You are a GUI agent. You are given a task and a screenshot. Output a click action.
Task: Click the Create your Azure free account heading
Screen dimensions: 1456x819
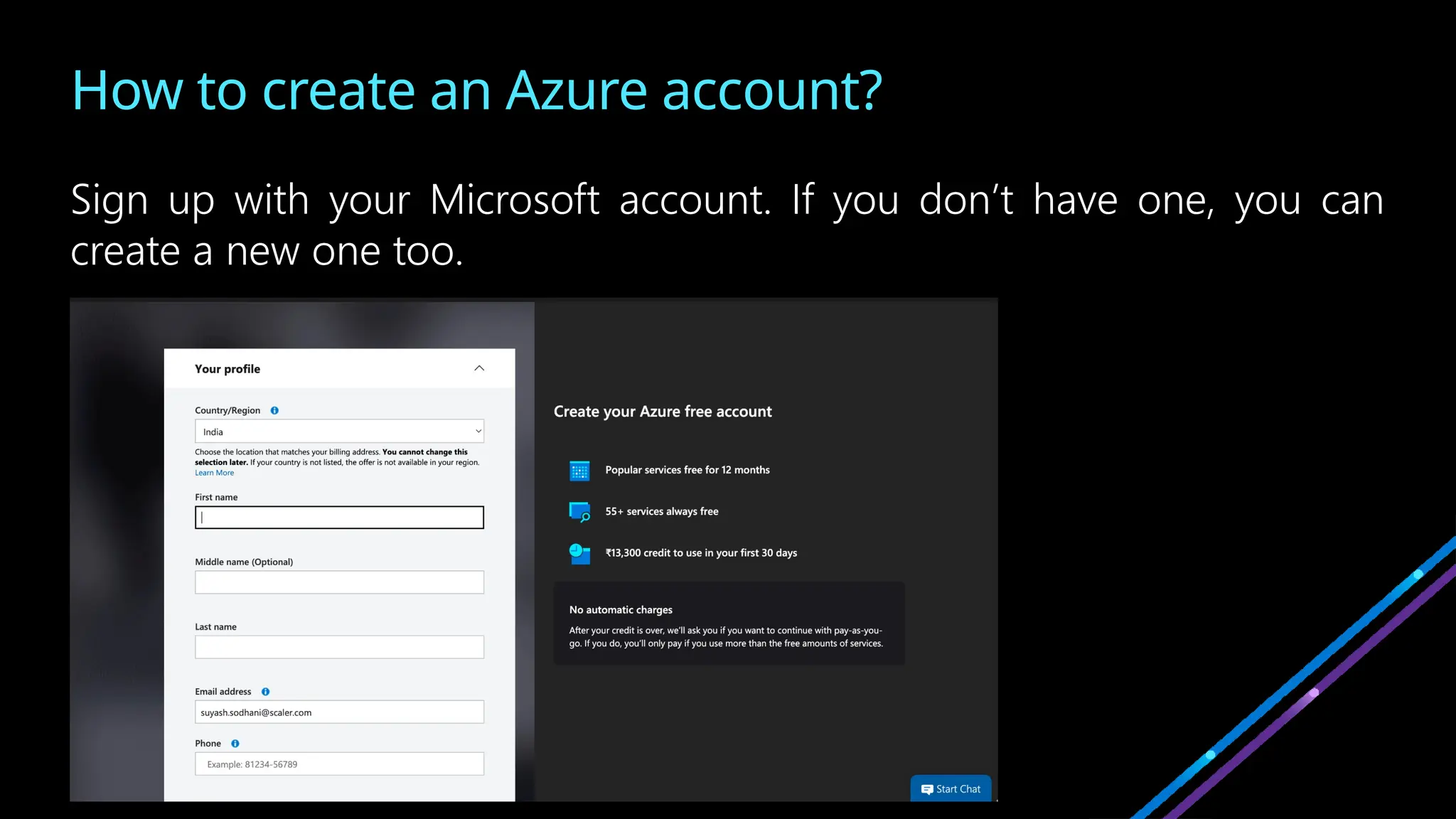(663, 412)
